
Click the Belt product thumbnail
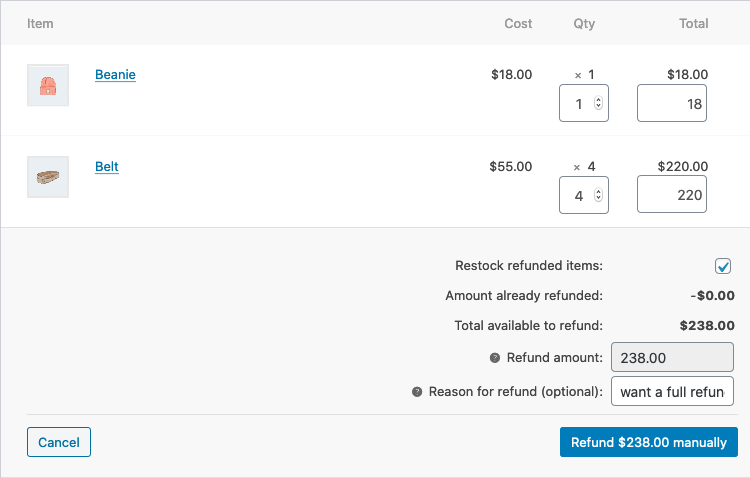48,177
